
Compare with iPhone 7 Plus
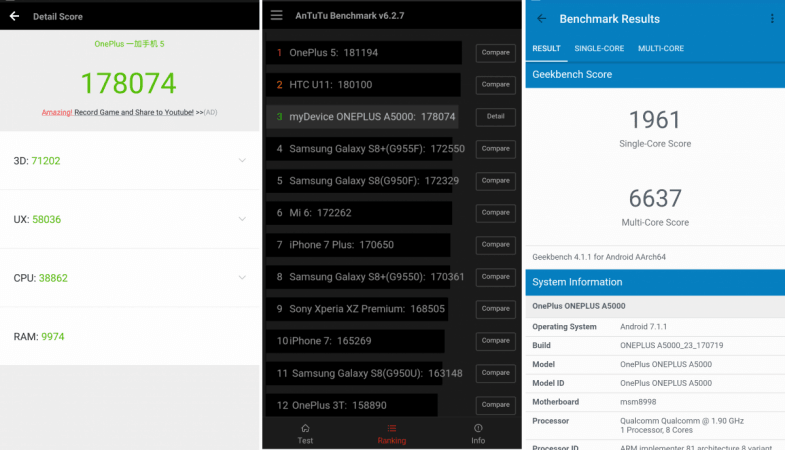496,245
